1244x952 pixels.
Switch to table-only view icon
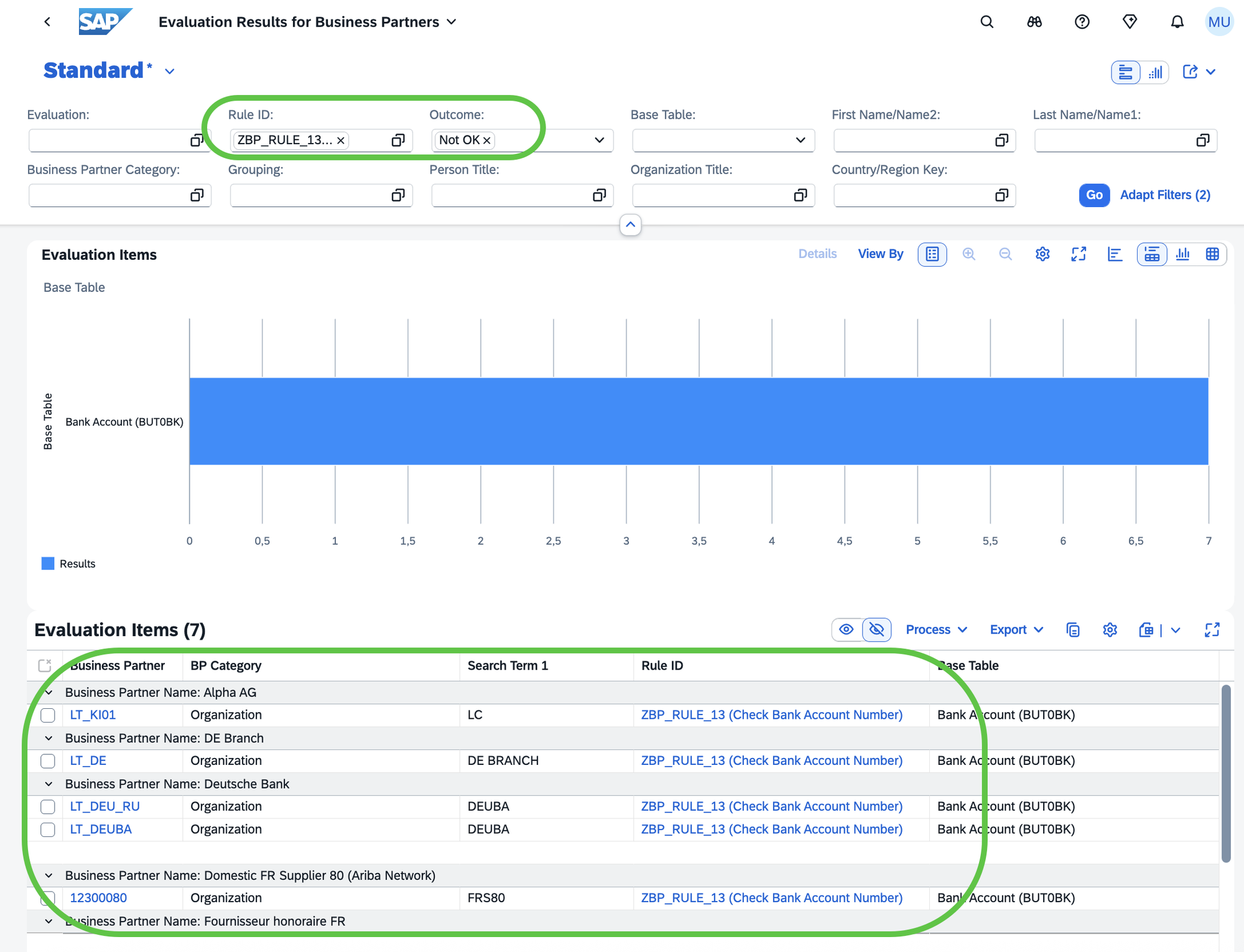[x=1212, y=254]
